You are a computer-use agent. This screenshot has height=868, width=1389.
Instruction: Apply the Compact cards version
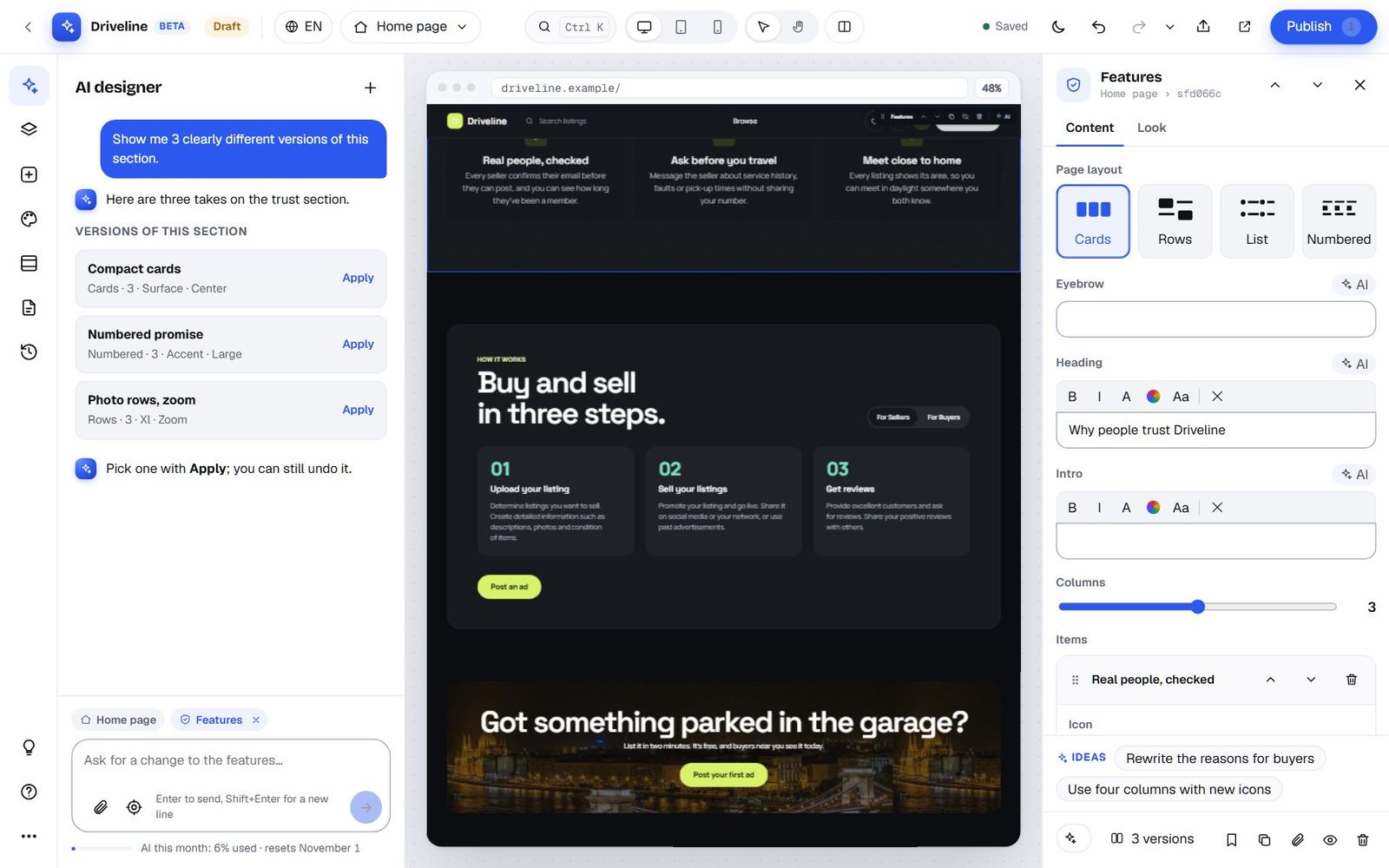point(358,278)
